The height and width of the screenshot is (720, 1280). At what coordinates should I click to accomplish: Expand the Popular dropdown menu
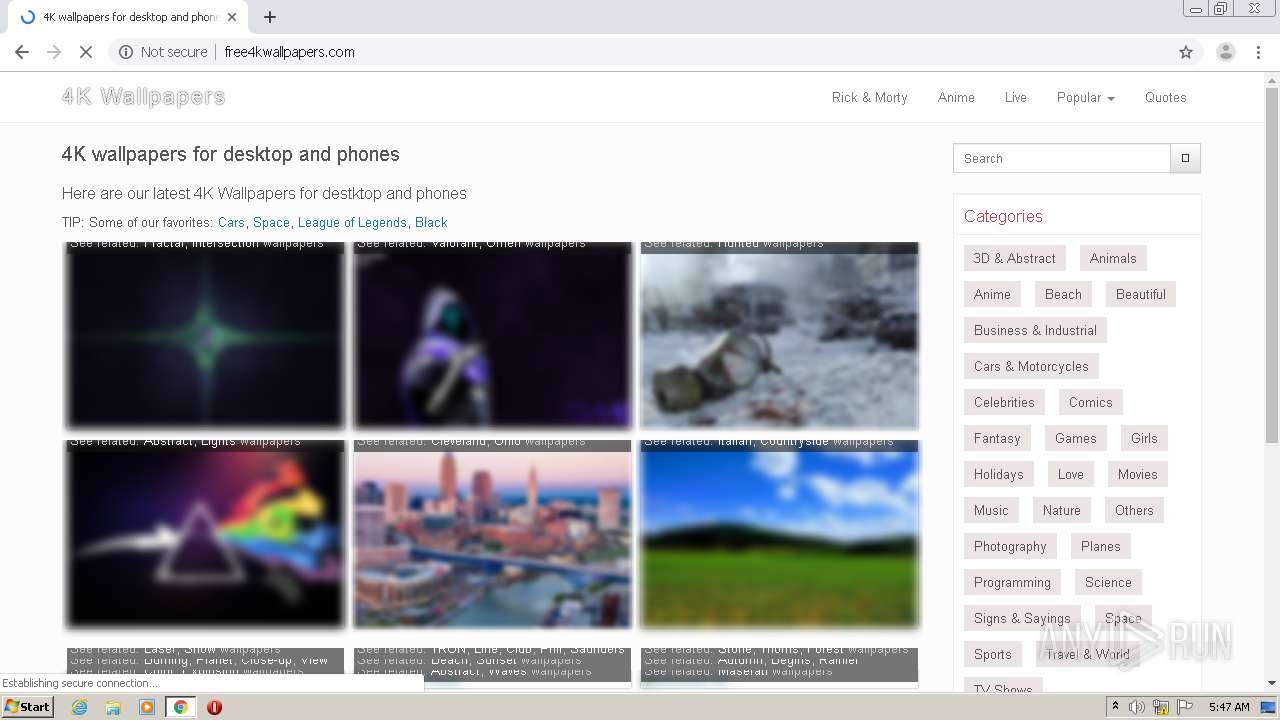[1085, 97]
